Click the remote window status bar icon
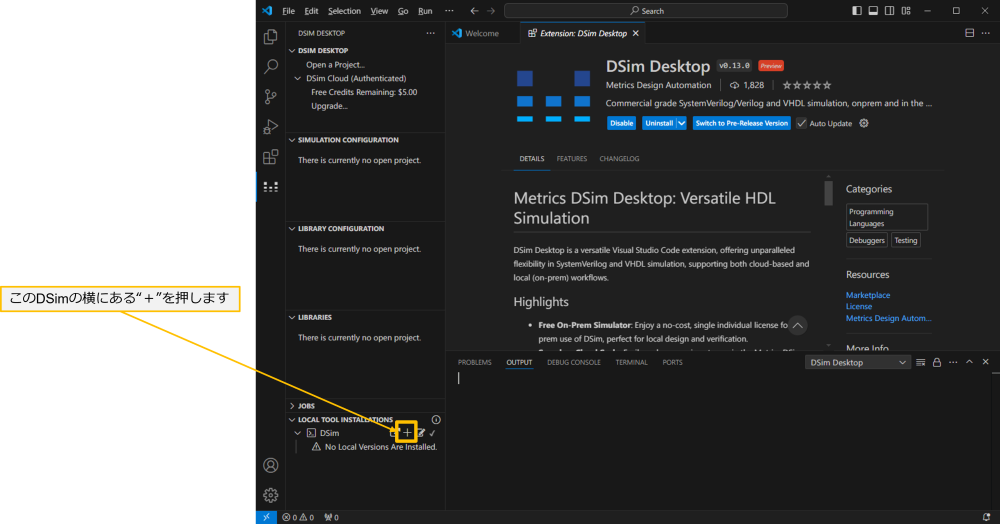The width and height of the screenshot is (1000, 524). tap(266, 517)
